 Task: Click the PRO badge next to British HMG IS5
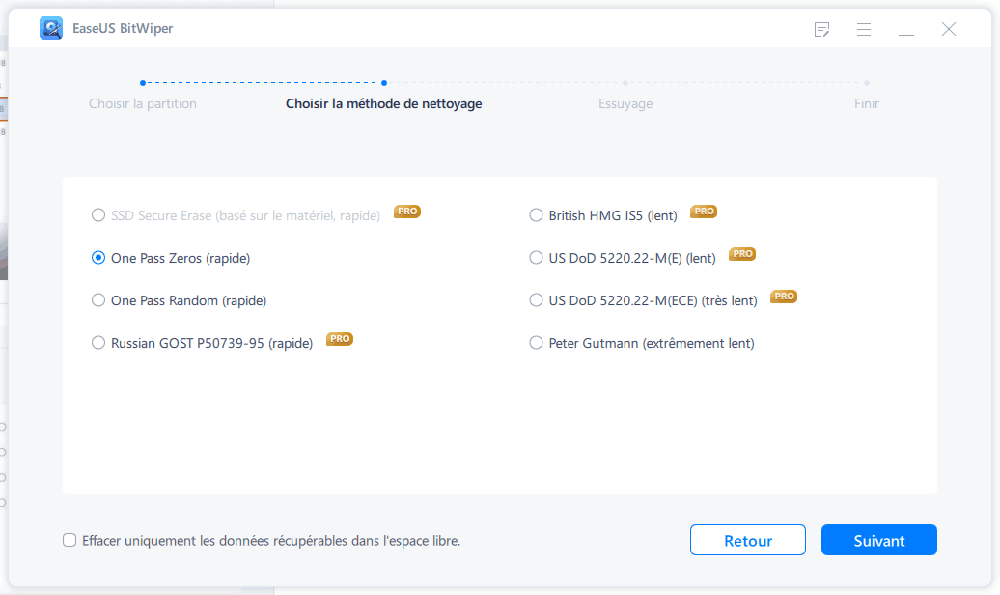point(703,211)
